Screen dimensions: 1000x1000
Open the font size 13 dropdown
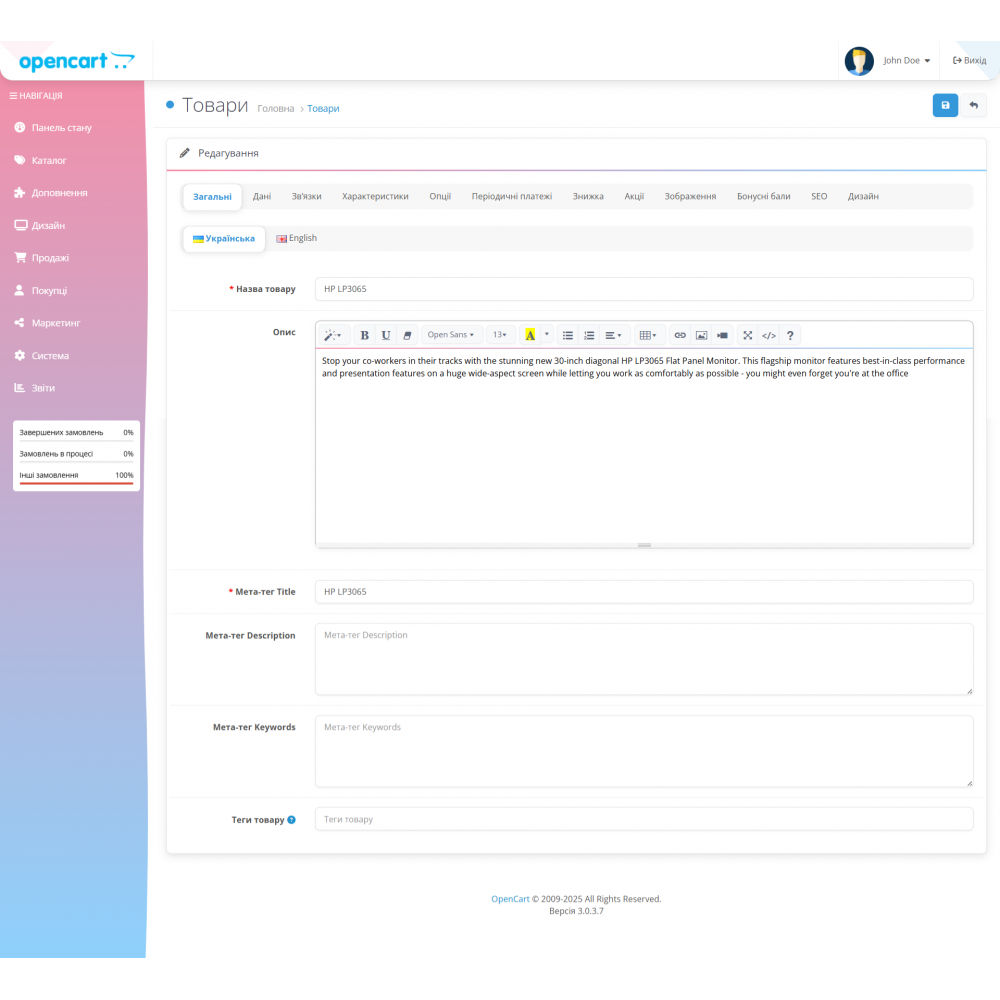(500, 335)
